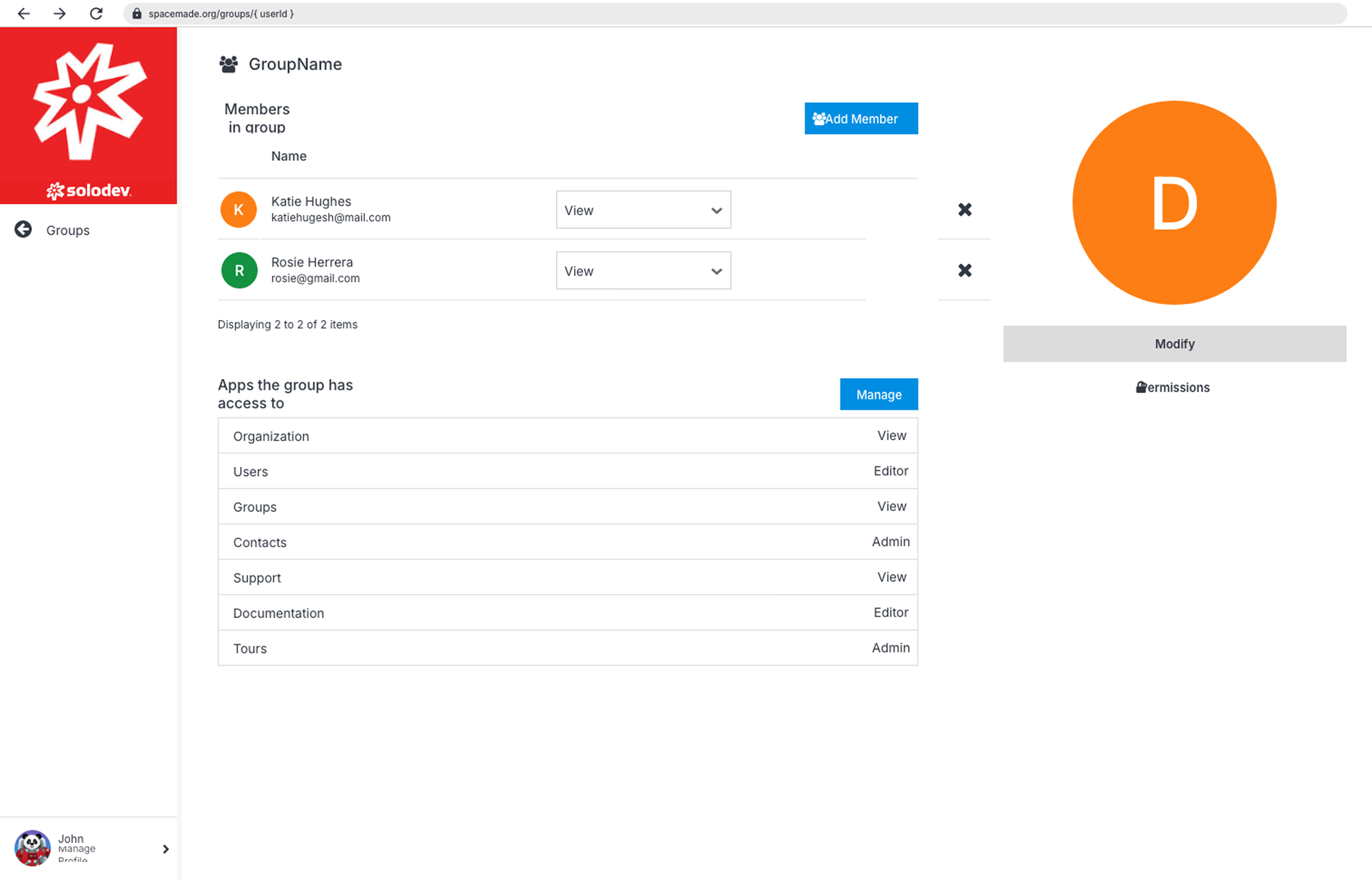This screenshot has width=1372, height=880.
Task: Click the GroupName title
Action: pyautogui.click(x=295, y=64)
